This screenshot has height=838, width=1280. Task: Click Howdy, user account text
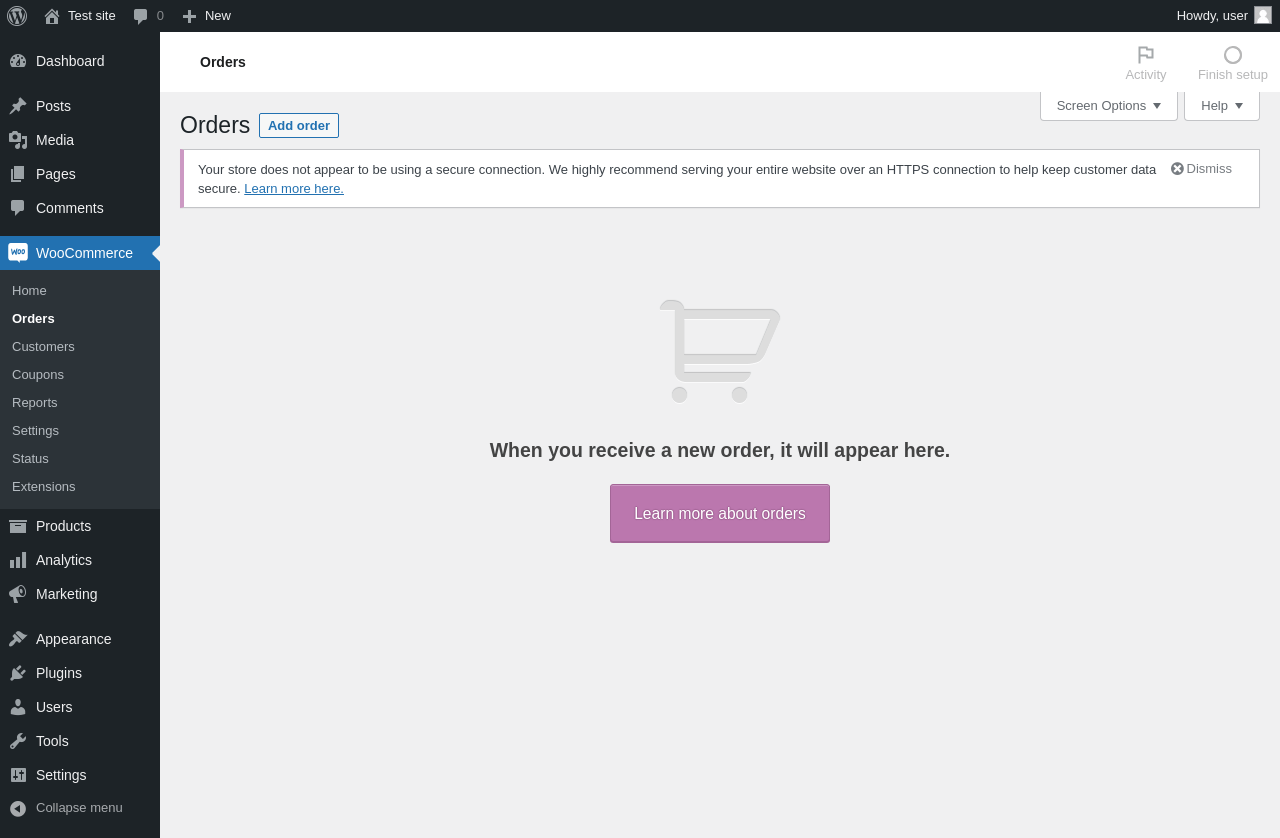pyautogui.click(x=1212, y=16)
